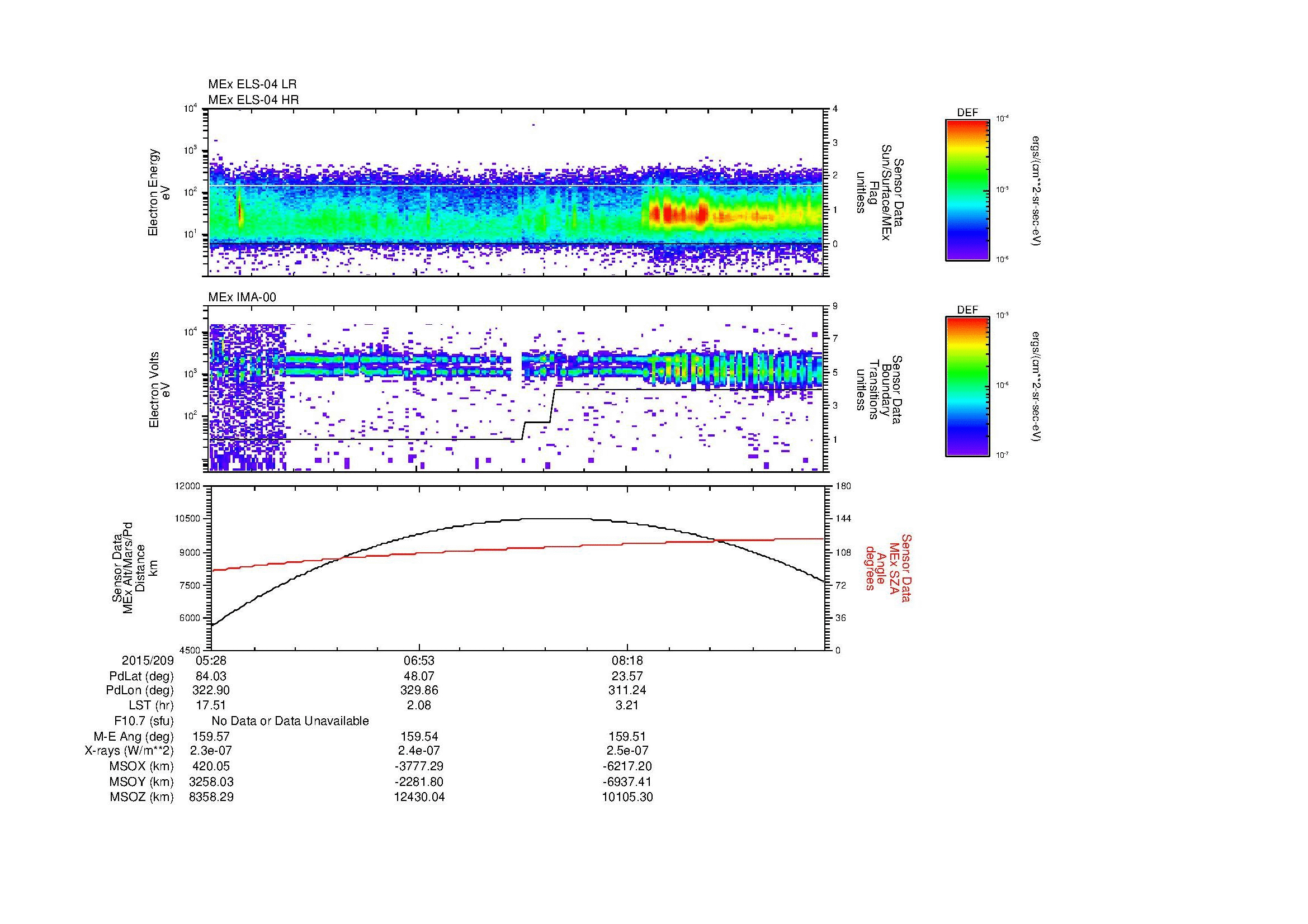The image size is (1308, 924).
Task: Click the PdLon value '322.90'
Action: (x=211, y=690)
